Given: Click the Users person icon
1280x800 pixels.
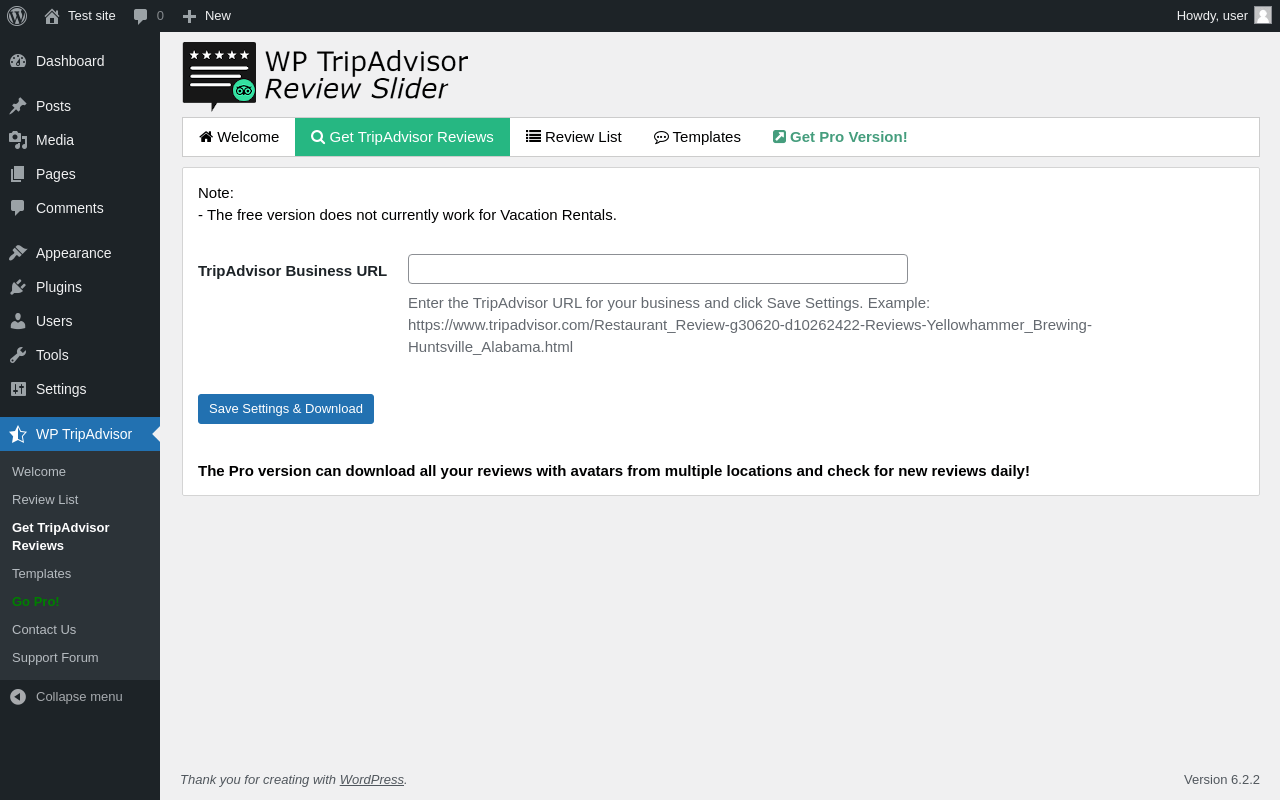Looking at the screenshot, I should click(18, 321).
